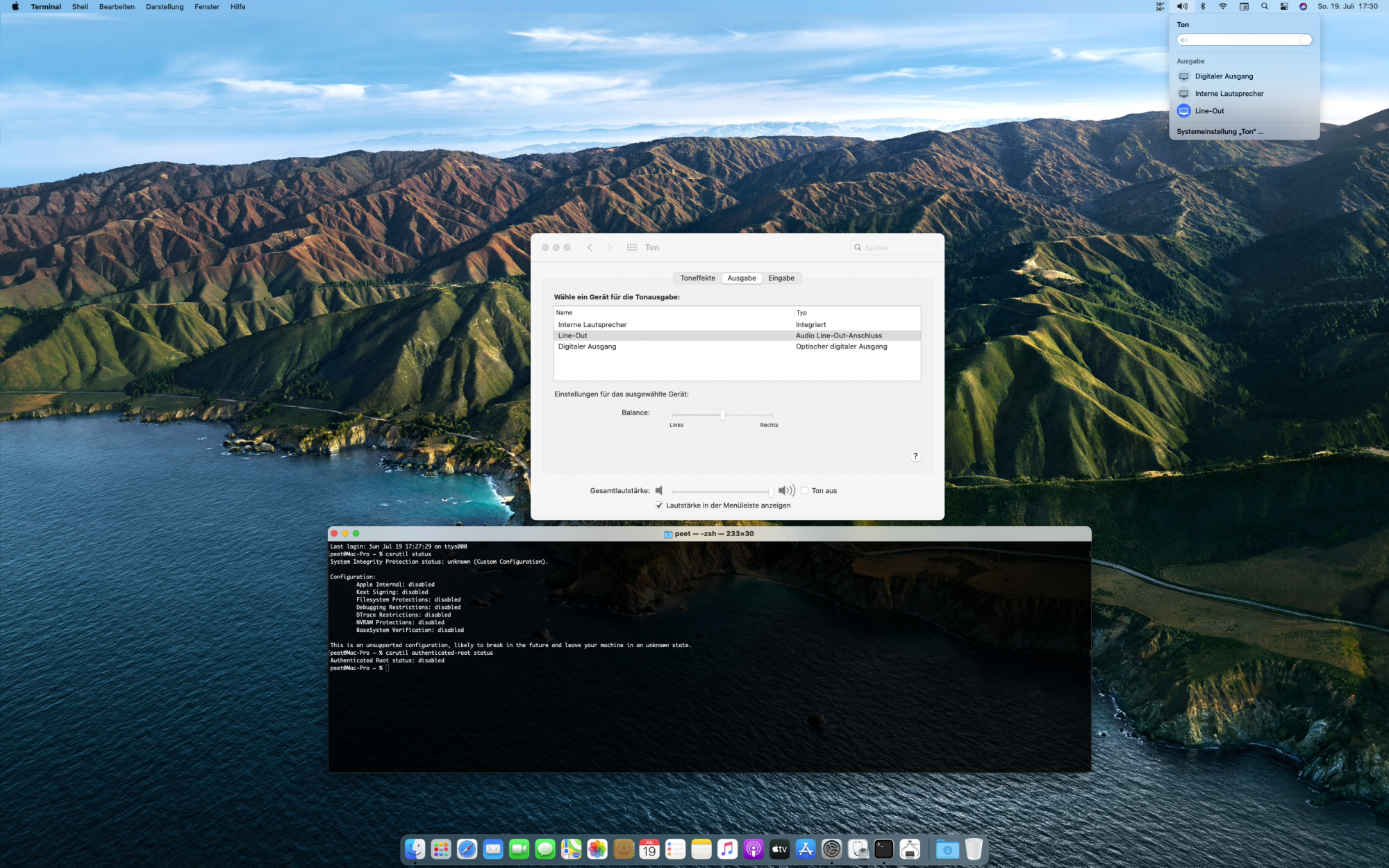This screenshot has height=868, width=1389.
Task: Open Safari from the Dock
Action: click(x=467, y=849)
